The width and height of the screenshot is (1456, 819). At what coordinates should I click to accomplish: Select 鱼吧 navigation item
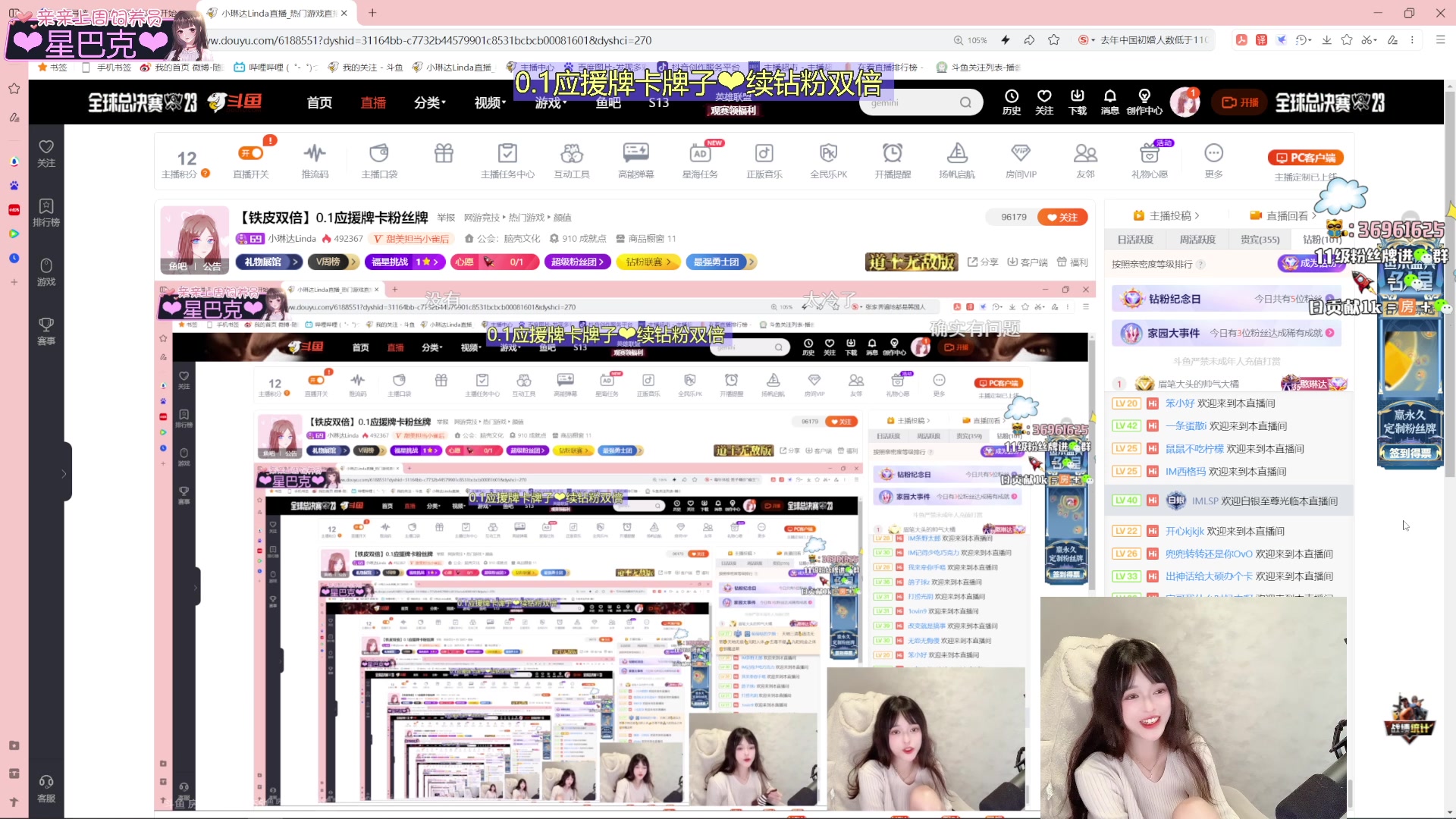pos(608,102)
